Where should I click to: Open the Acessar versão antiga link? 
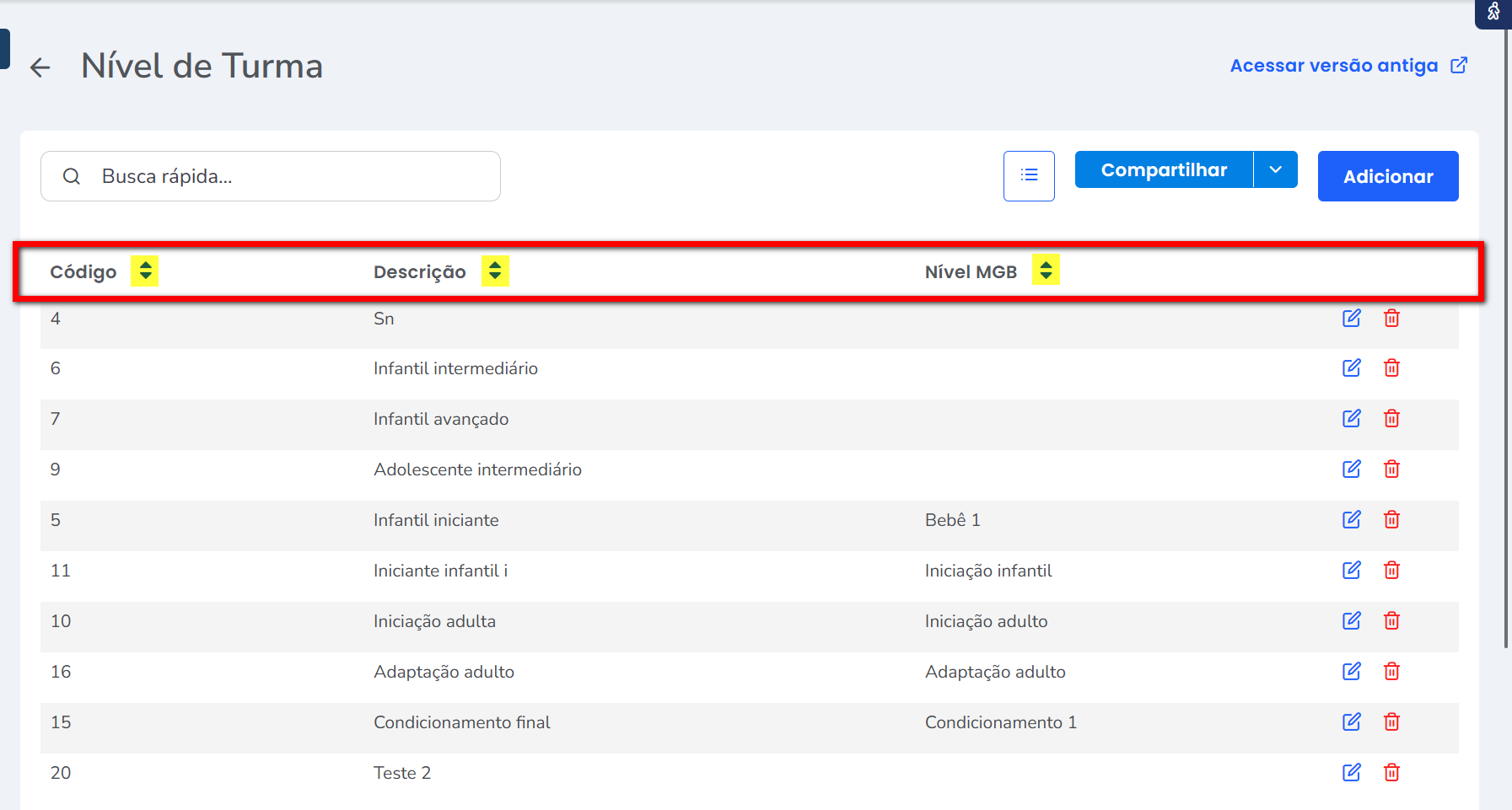[1348, 66]
